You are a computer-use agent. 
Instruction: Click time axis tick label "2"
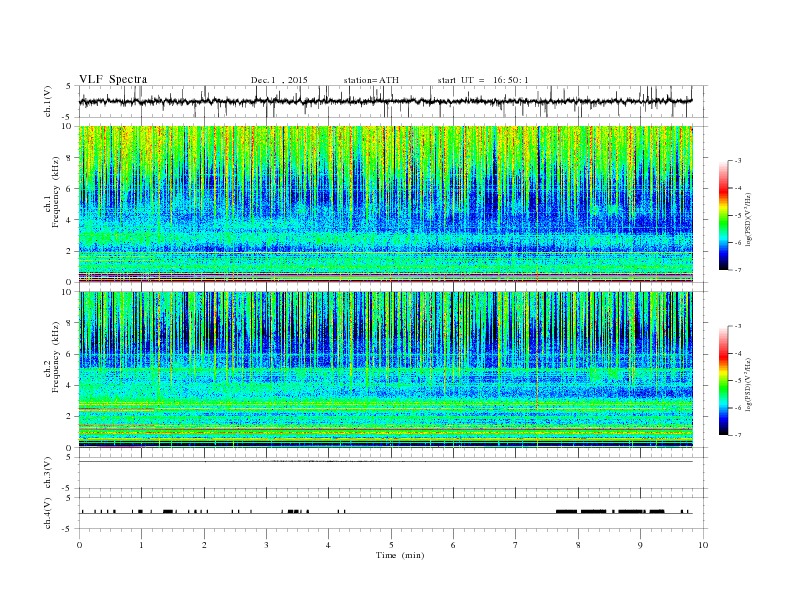(204, 545)
